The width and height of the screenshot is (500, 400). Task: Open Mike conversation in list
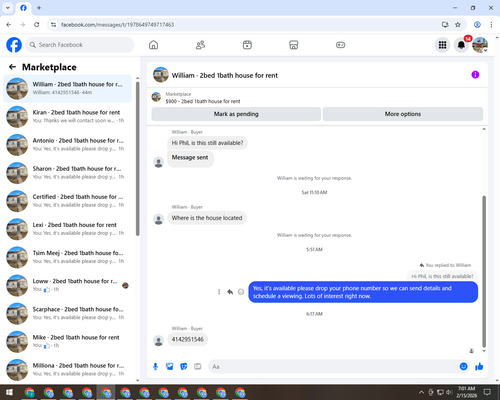point(67,342)
